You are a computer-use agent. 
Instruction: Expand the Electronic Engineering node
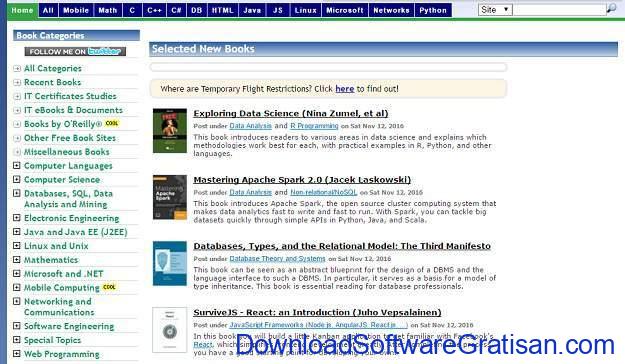coord(17,218)
